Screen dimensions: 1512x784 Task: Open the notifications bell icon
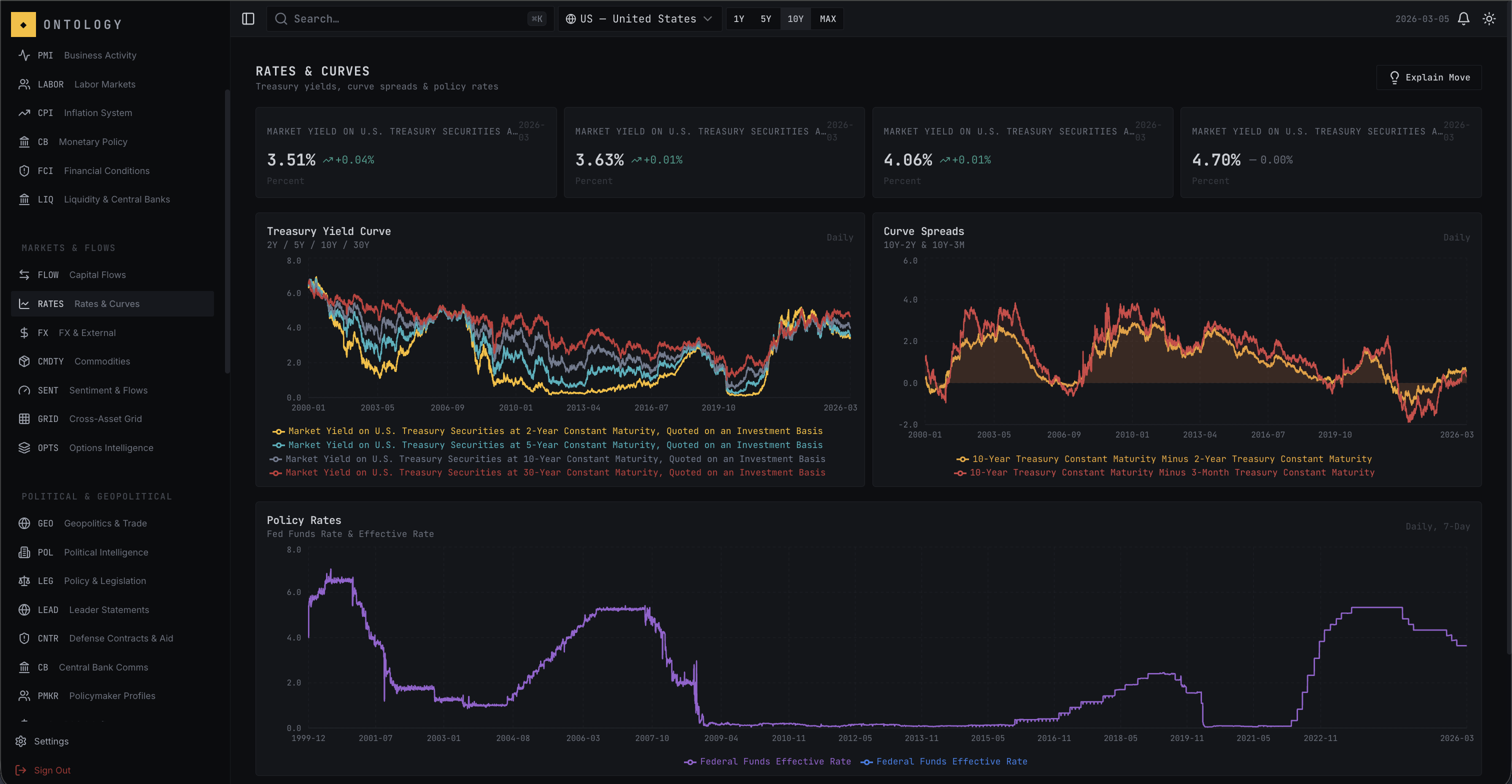pos(1463,18)
